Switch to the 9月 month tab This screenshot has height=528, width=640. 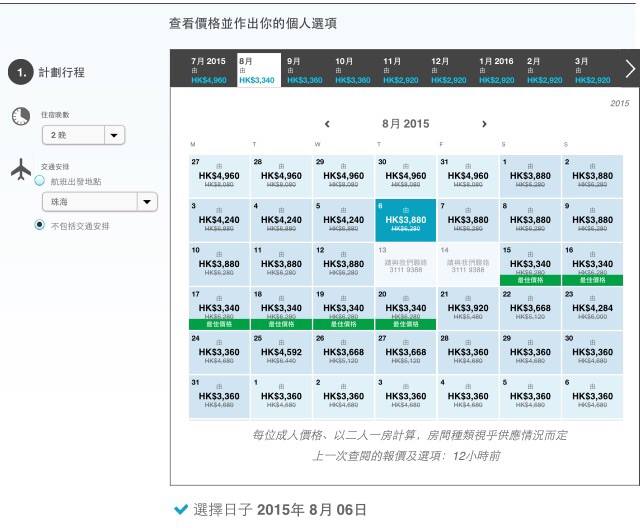(x=307, y=69)
